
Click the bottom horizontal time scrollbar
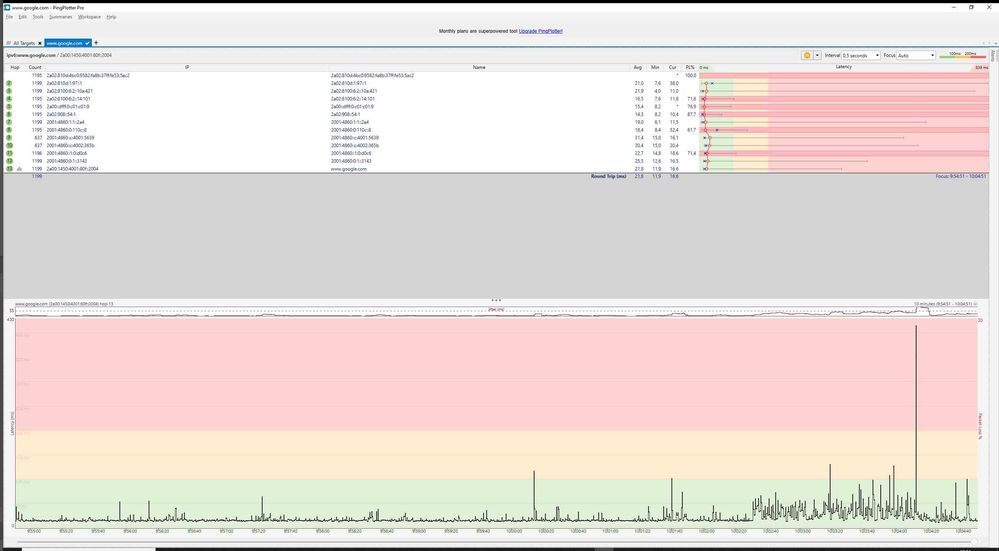[x=496, y=541]
